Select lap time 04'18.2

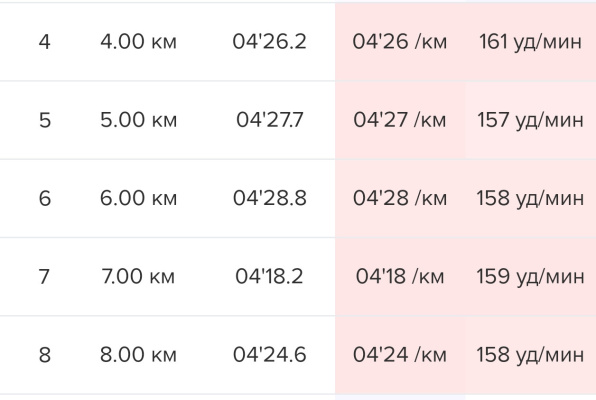tap(269, 277)
